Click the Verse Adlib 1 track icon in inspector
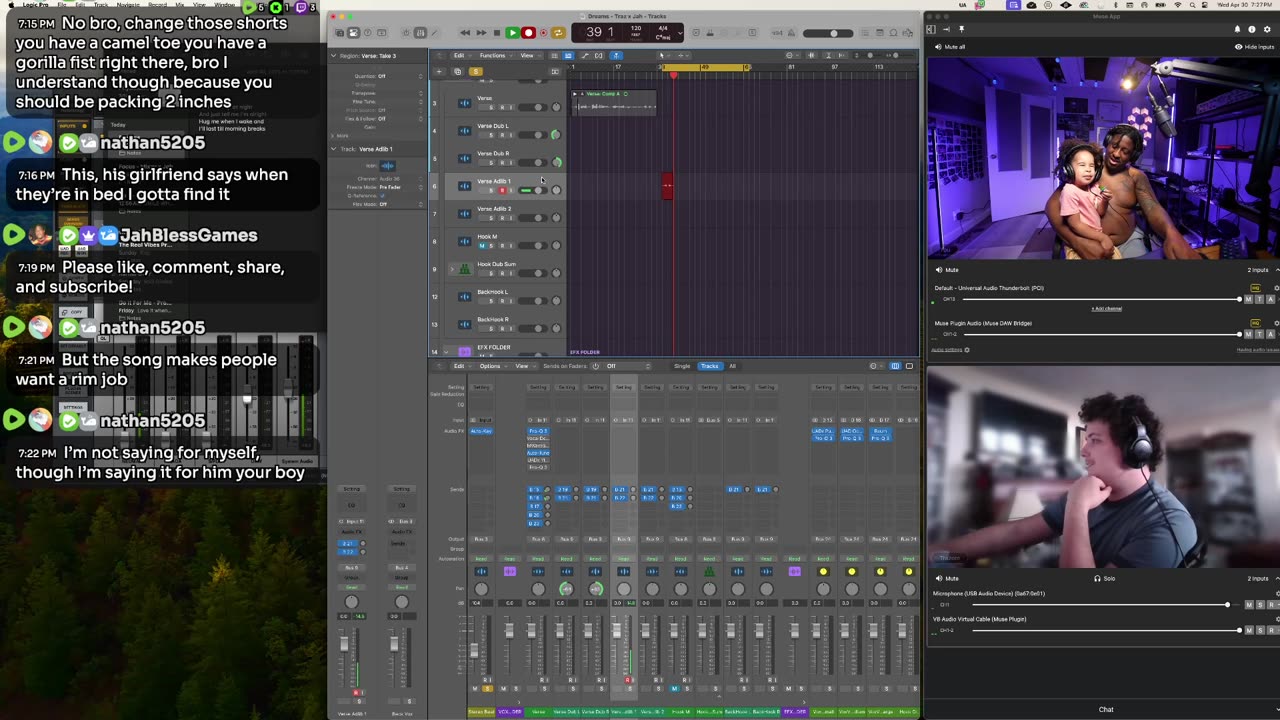The width and height of the screenshot is (1280, 720). 388,166
